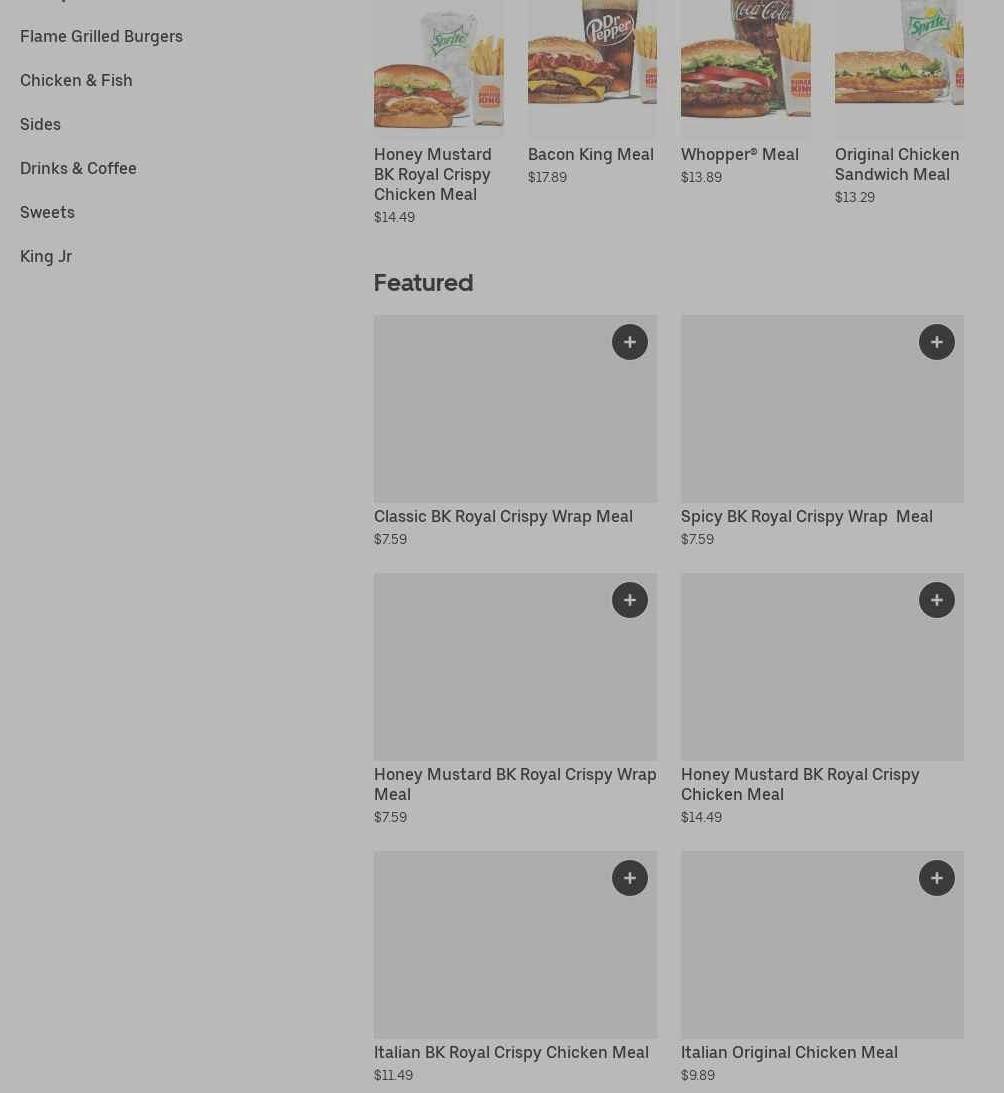Open the Bacon King Meal photo
Image resolution: width=1004 pixels, height=1093 pixels.
click(592, 67)
